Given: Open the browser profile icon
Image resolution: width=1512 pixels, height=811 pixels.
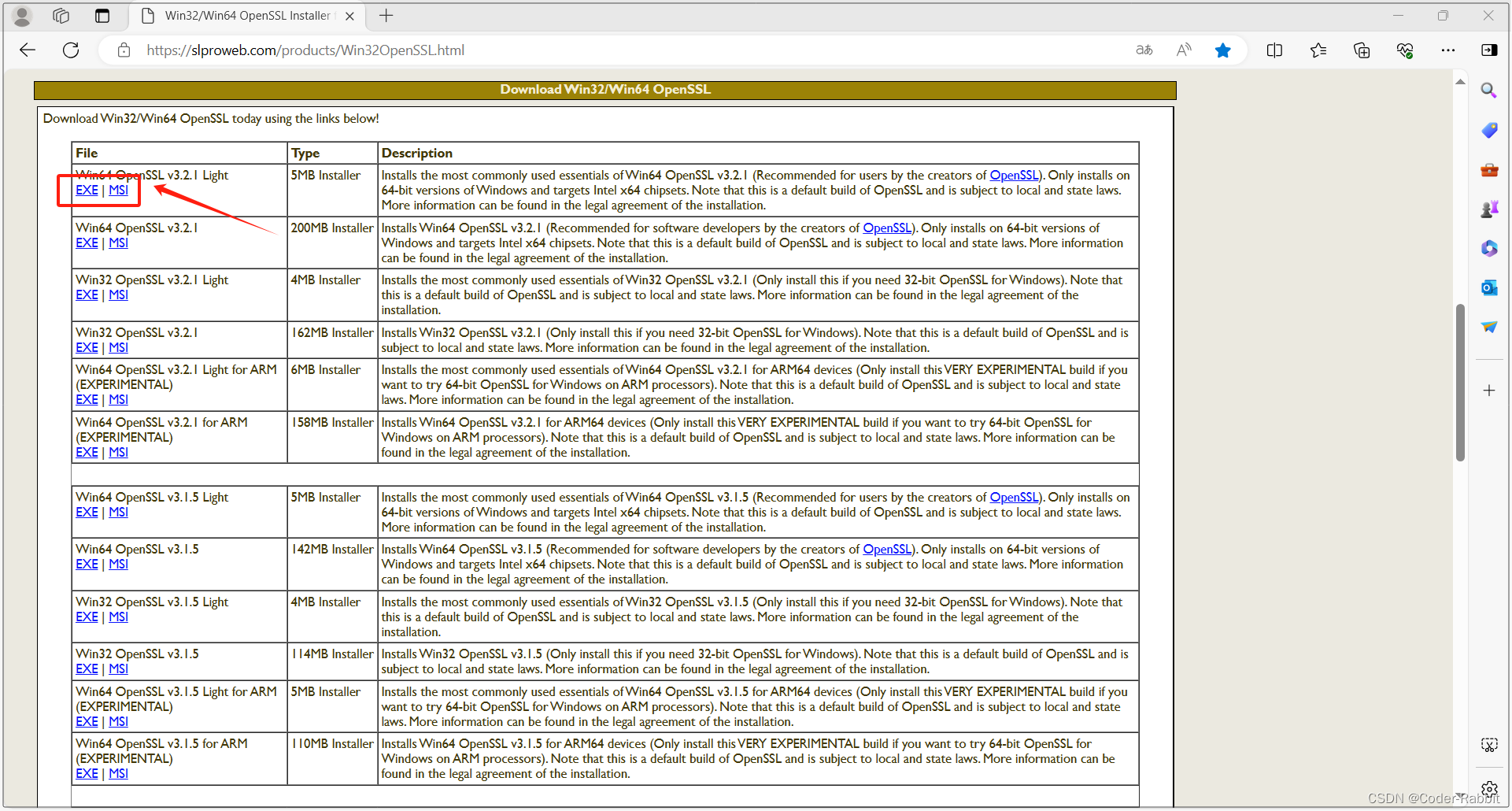Looking at the screenshot, I should pyautogui.click(x=22, y=16).
